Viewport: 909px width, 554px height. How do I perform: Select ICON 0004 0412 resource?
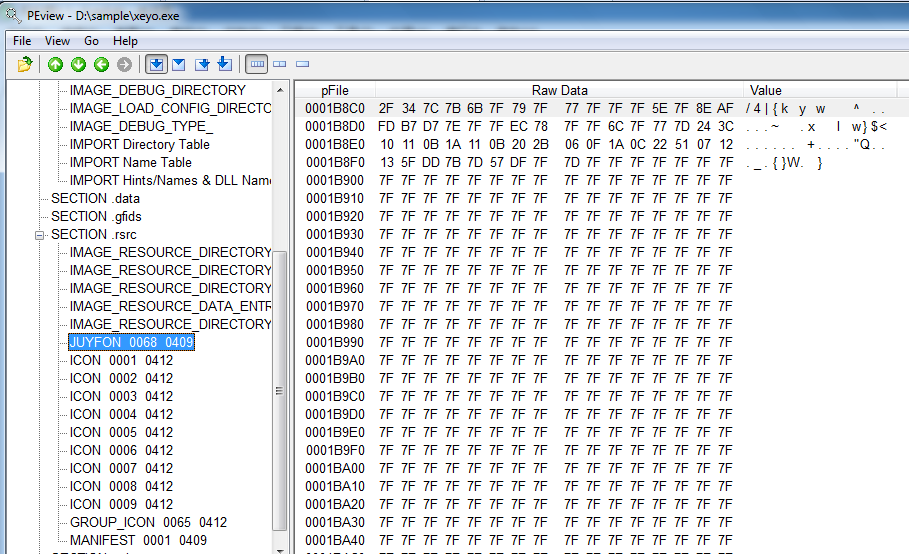tap(121, 414)
